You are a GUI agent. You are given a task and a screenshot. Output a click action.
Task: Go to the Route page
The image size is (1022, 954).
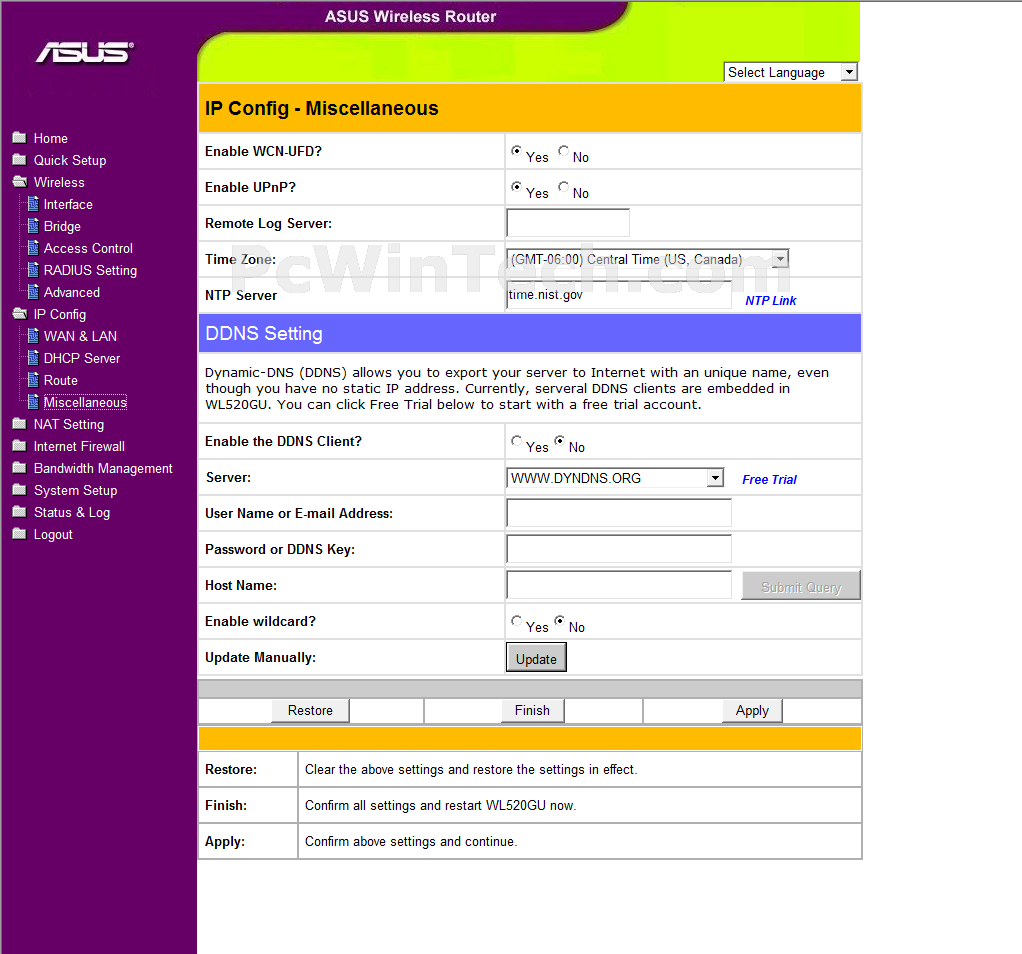(x=61, y=380)
